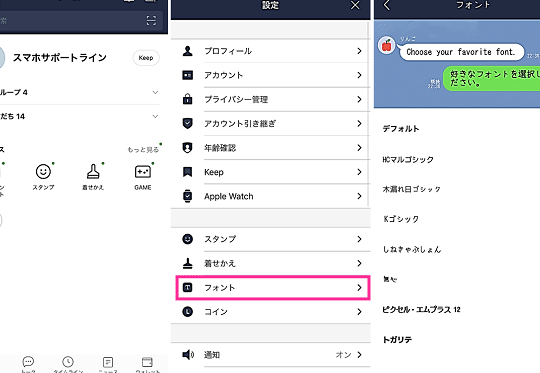Image resolution: width=540 pixels, height=373 pixels.
Task: Open the プライバシー管理 settings item
Action: 270,99
